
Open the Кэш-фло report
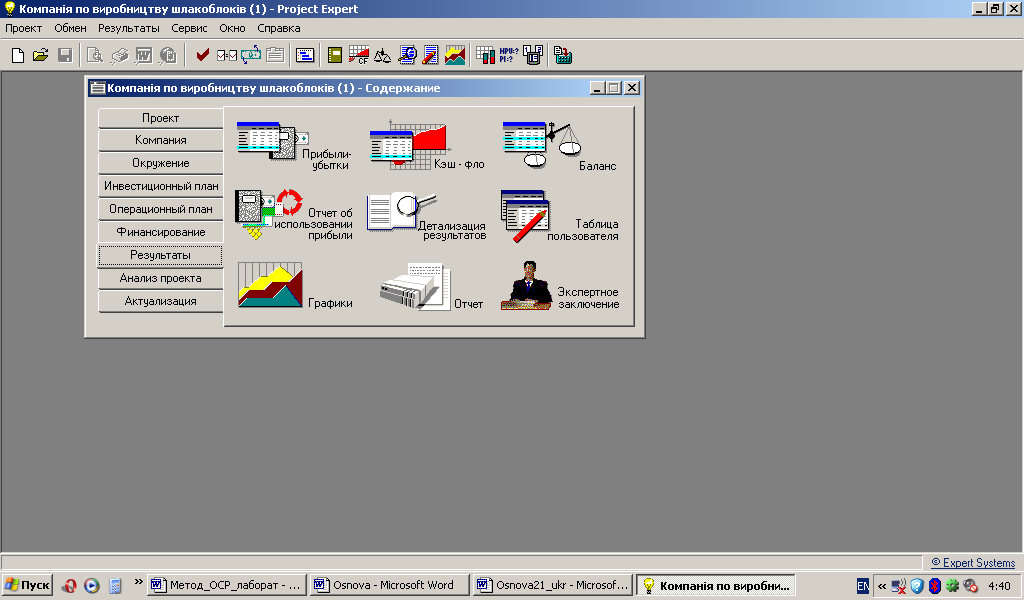(x=427, y=145)
